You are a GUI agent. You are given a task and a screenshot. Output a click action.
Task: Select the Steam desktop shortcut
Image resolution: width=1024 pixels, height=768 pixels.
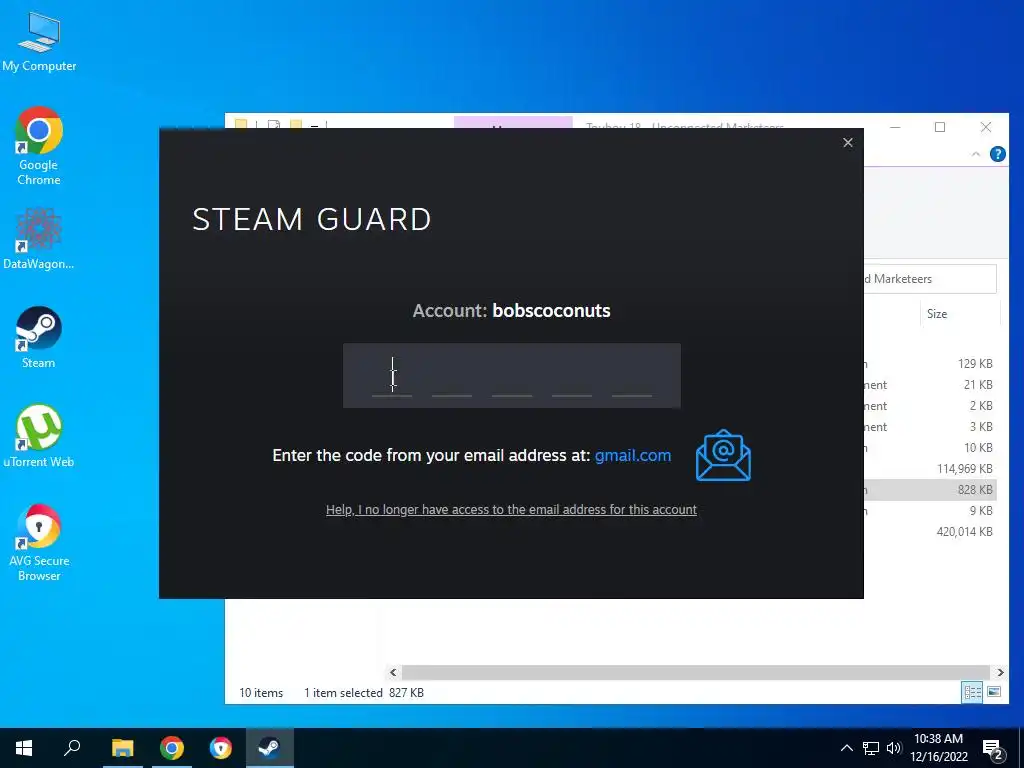[x=39, y=337]
